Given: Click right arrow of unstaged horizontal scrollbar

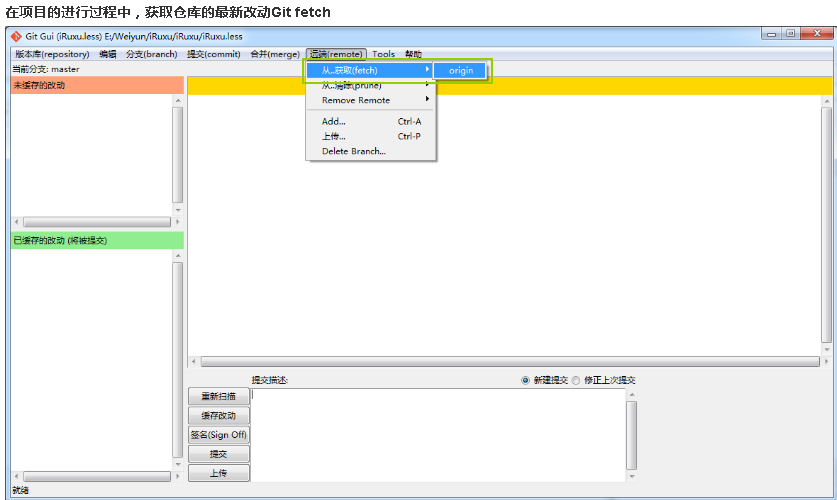Looking at the screenshot, I should (178, 222).
